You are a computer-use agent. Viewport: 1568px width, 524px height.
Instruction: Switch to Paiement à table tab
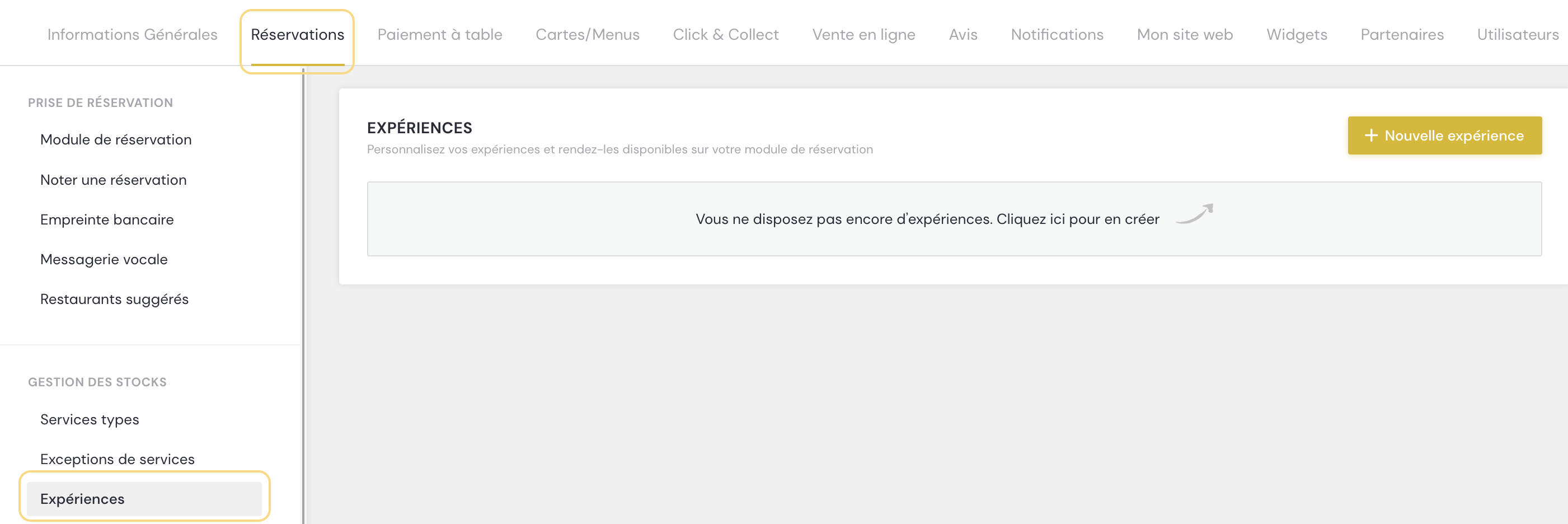click(439, 35)
